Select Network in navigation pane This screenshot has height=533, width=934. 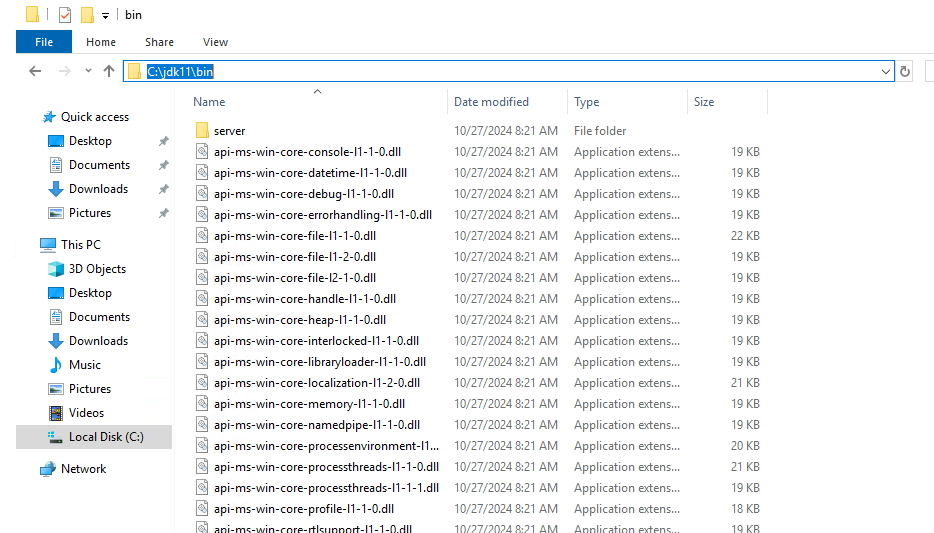(83, 469)
